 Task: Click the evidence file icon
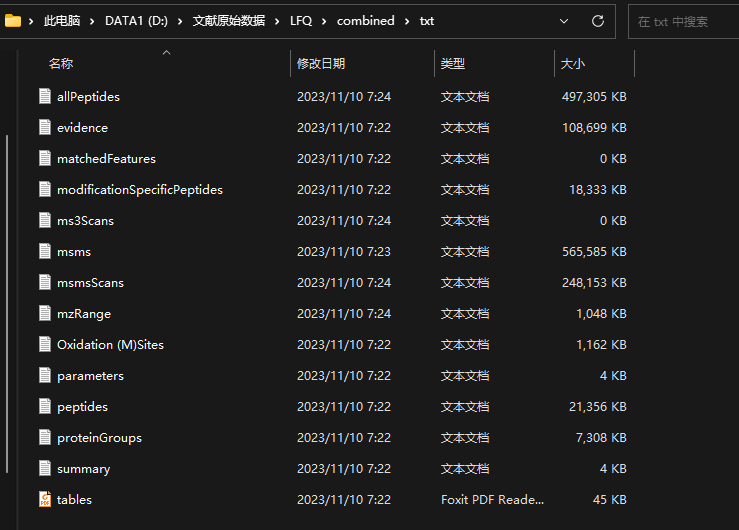pos(44,127)
